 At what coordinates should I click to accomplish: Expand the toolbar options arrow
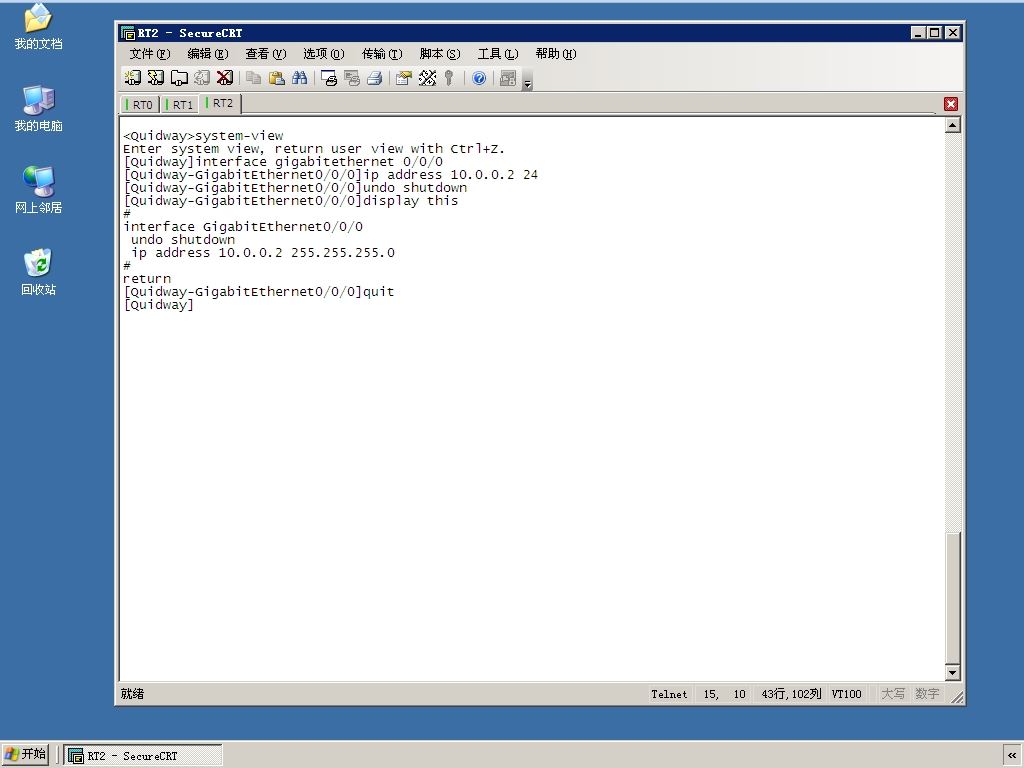528,81
